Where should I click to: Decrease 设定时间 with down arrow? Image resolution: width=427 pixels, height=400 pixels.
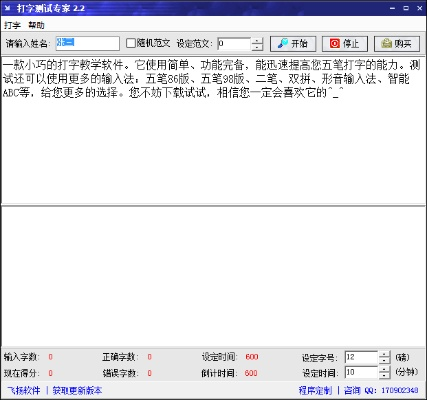(384, 376)
